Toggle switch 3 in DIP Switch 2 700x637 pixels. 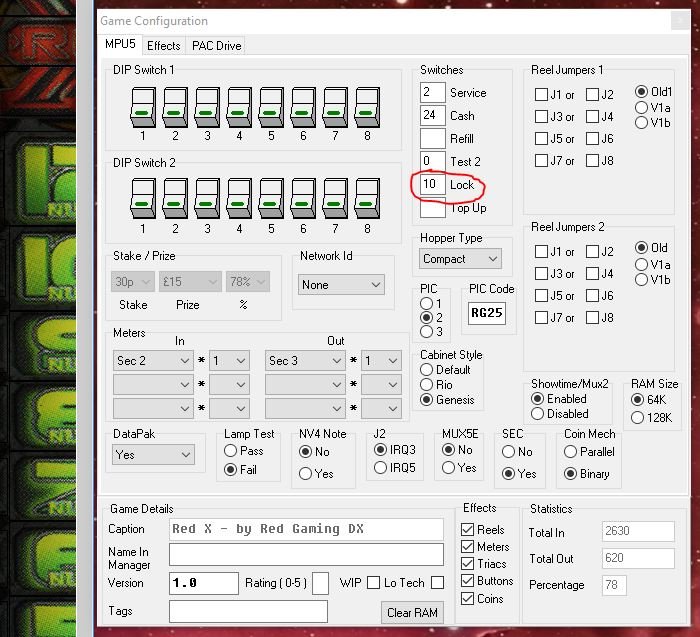click(207, 200)
